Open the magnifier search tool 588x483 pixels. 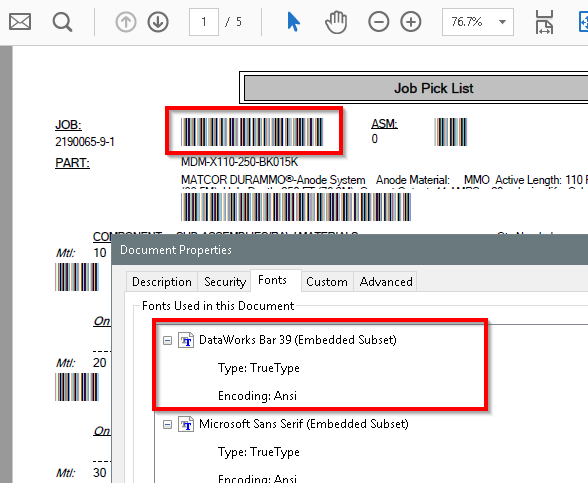(62, 22)
